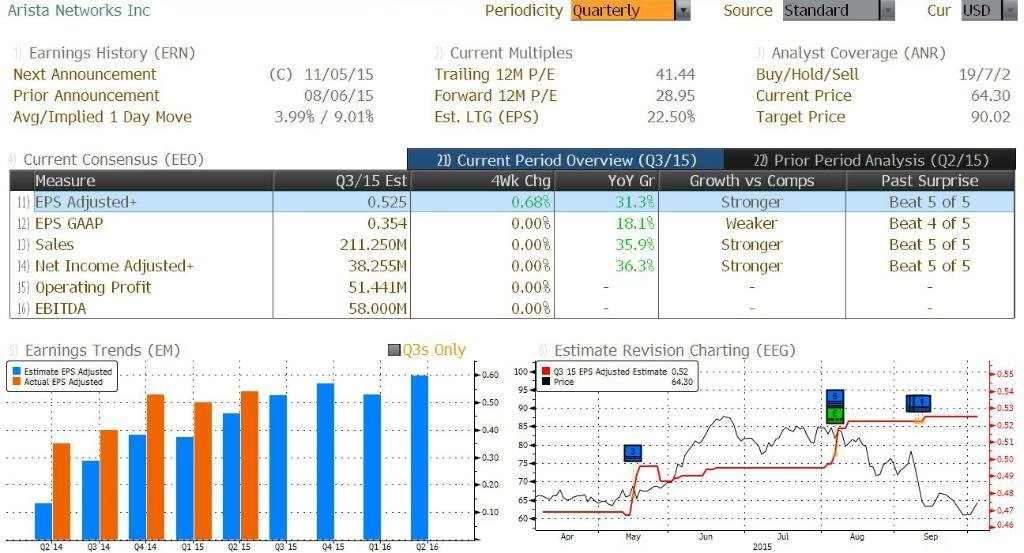The height and width of the screenshot is (553, 1024).
Task: Select the Operating Profit row
Action: 512,287
